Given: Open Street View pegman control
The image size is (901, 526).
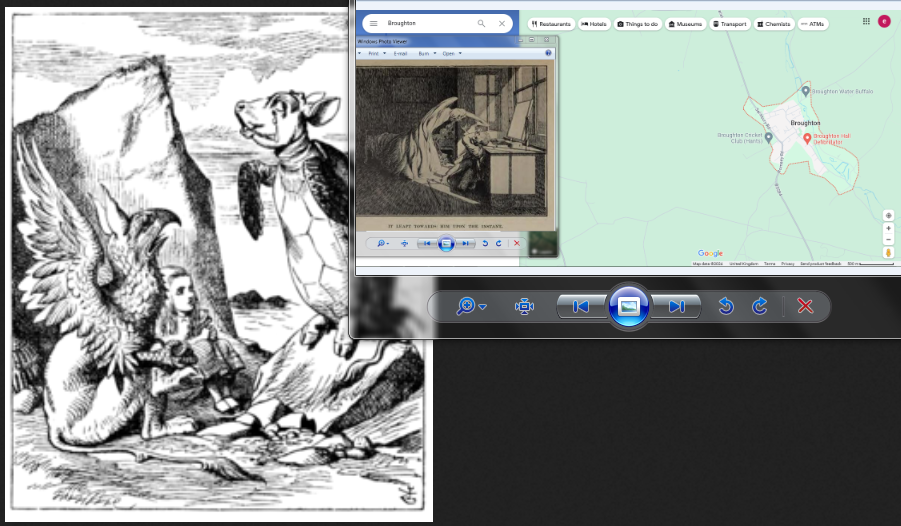Looking at the screenshot, I should (888, 252).
